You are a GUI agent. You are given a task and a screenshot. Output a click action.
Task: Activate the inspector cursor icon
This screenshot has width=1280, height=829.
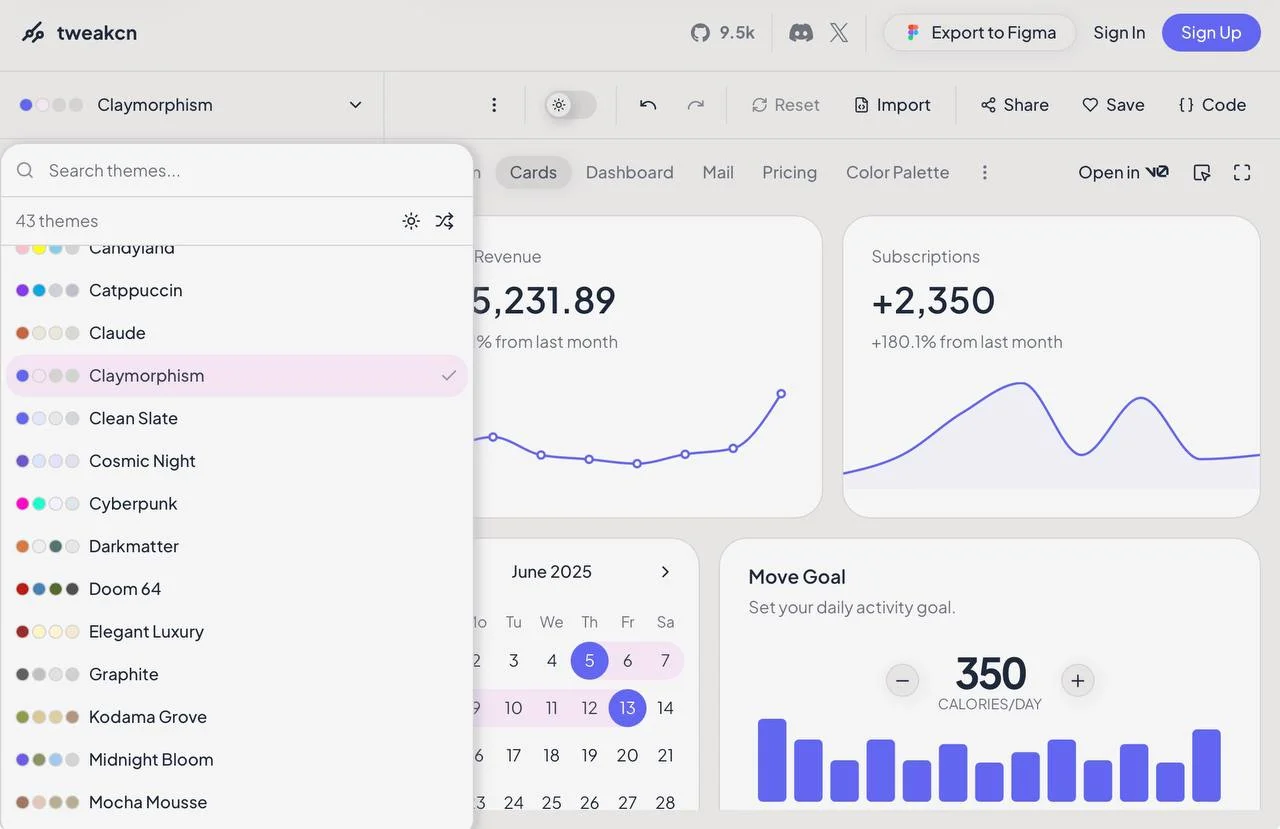click(1202, 173)
